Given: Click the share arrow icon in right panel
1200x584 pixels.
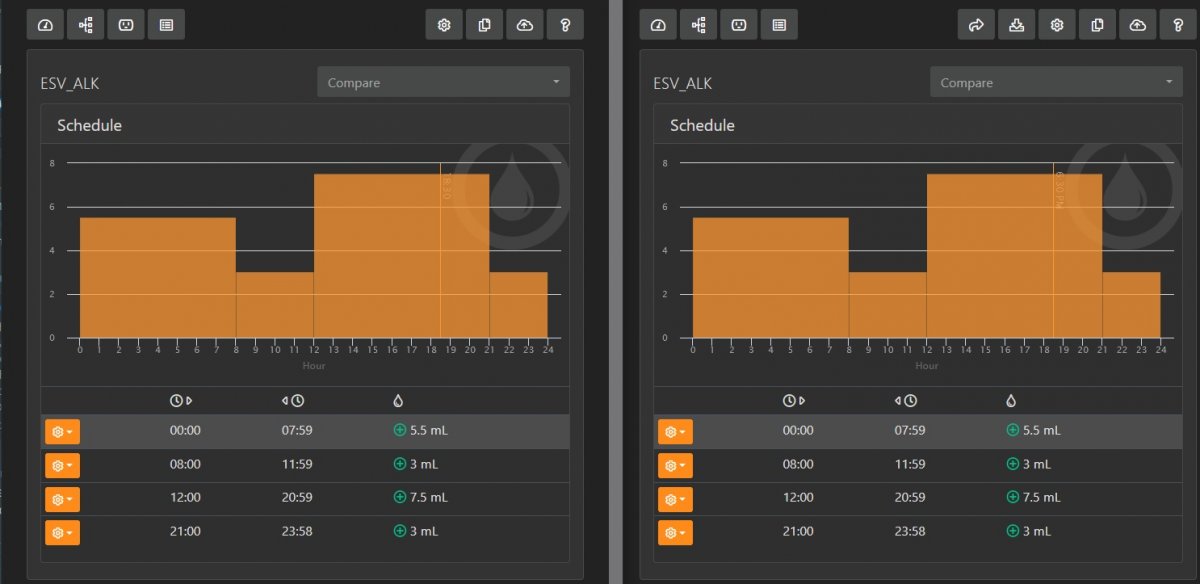Looking at the screenshot, I should [976, 25].
